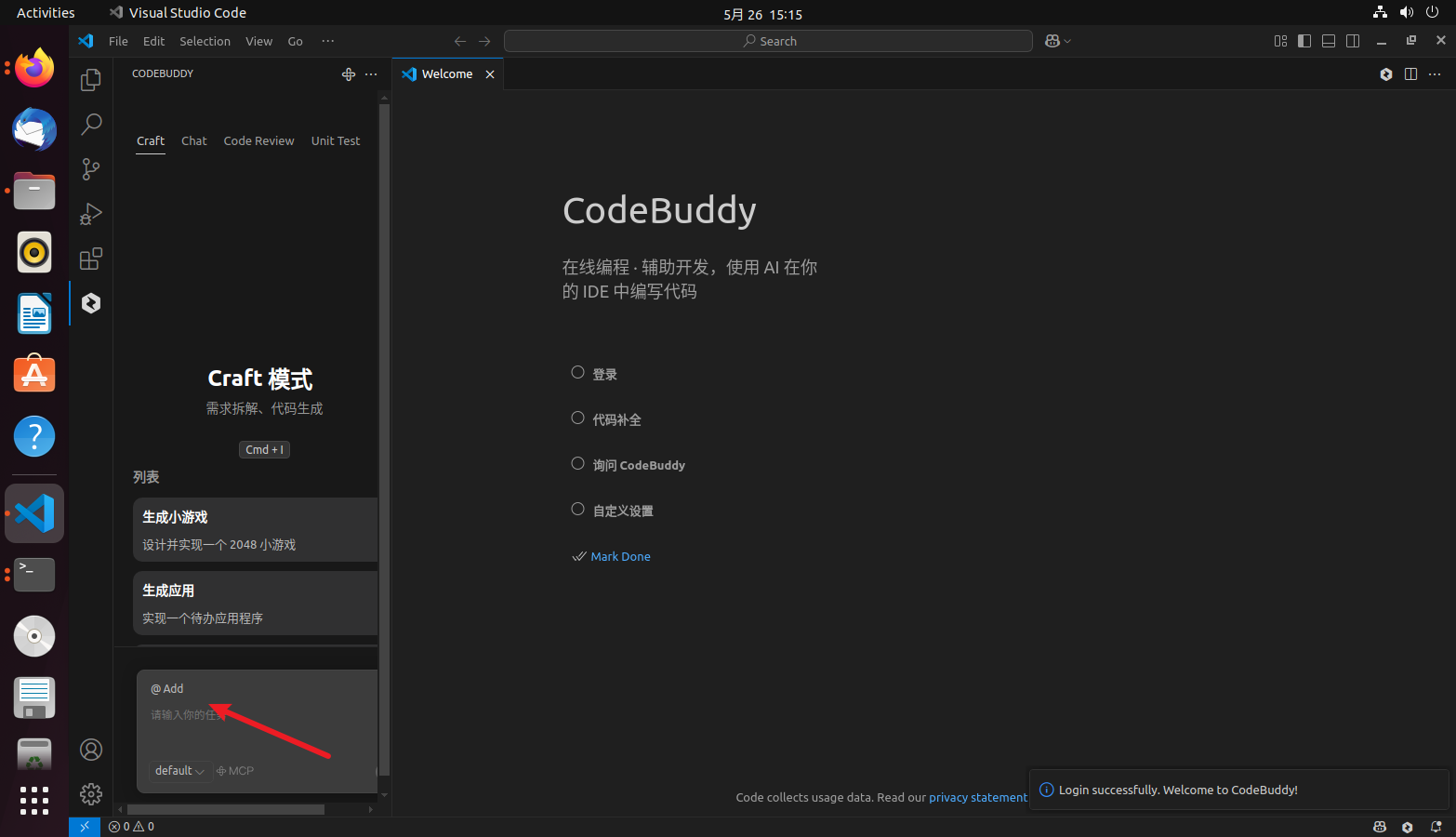This screenshot has height=837, width=1456.
Task: Switch to the Unit Test tab
Action: click(x=336, y=141)
